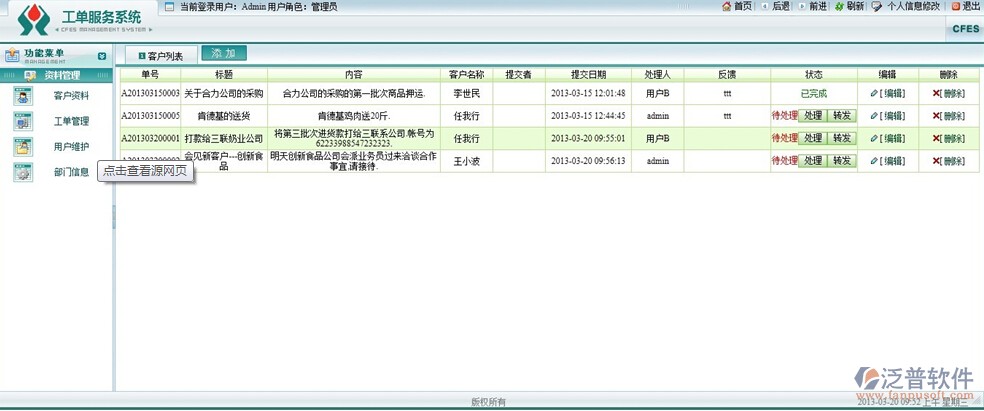Screen dimensions: 984x411
Task: Click the 添加 button
Action: click(223, 54)
